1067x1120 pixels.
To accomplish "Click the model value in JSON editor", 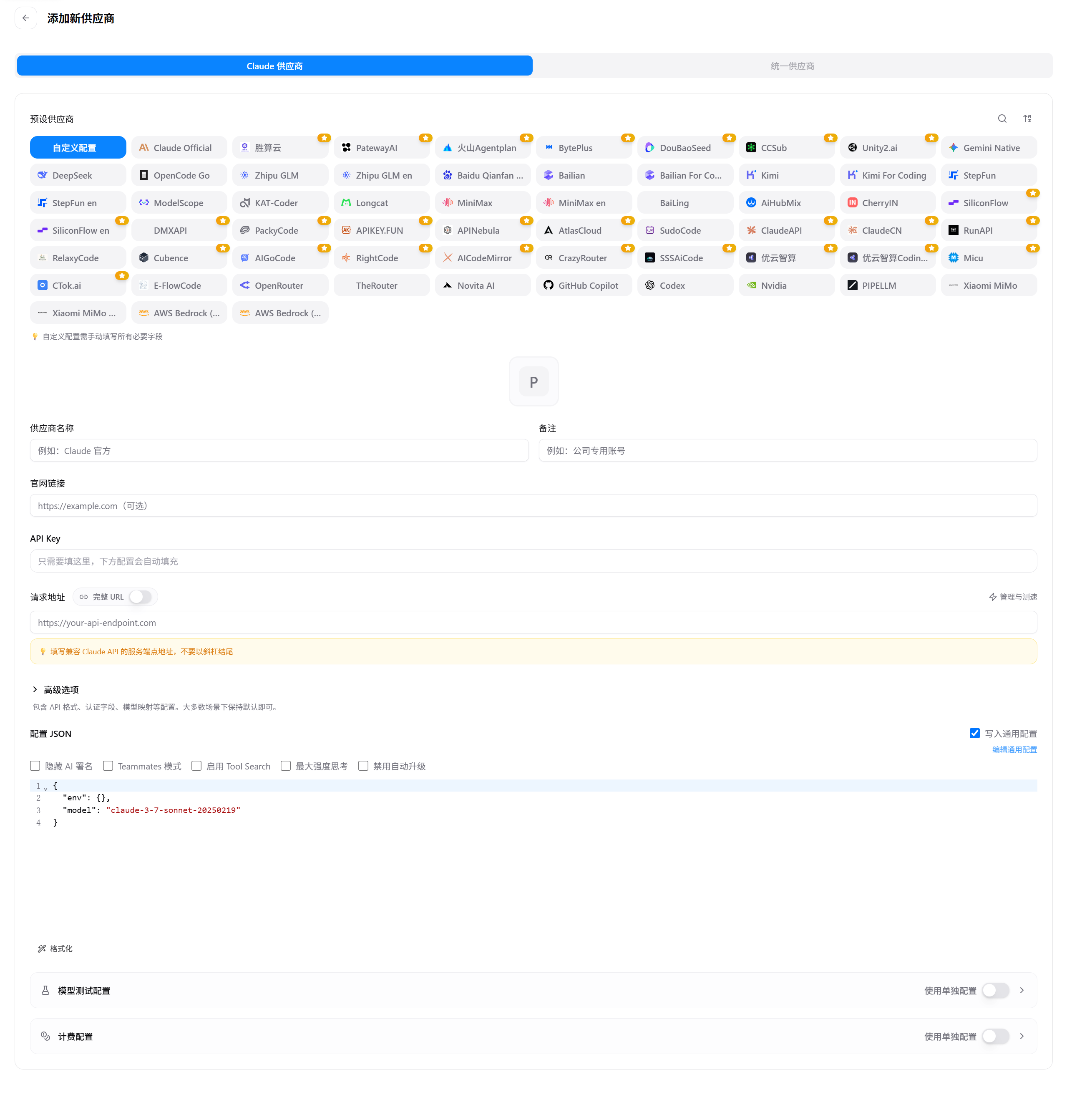I will coord(173,810).
